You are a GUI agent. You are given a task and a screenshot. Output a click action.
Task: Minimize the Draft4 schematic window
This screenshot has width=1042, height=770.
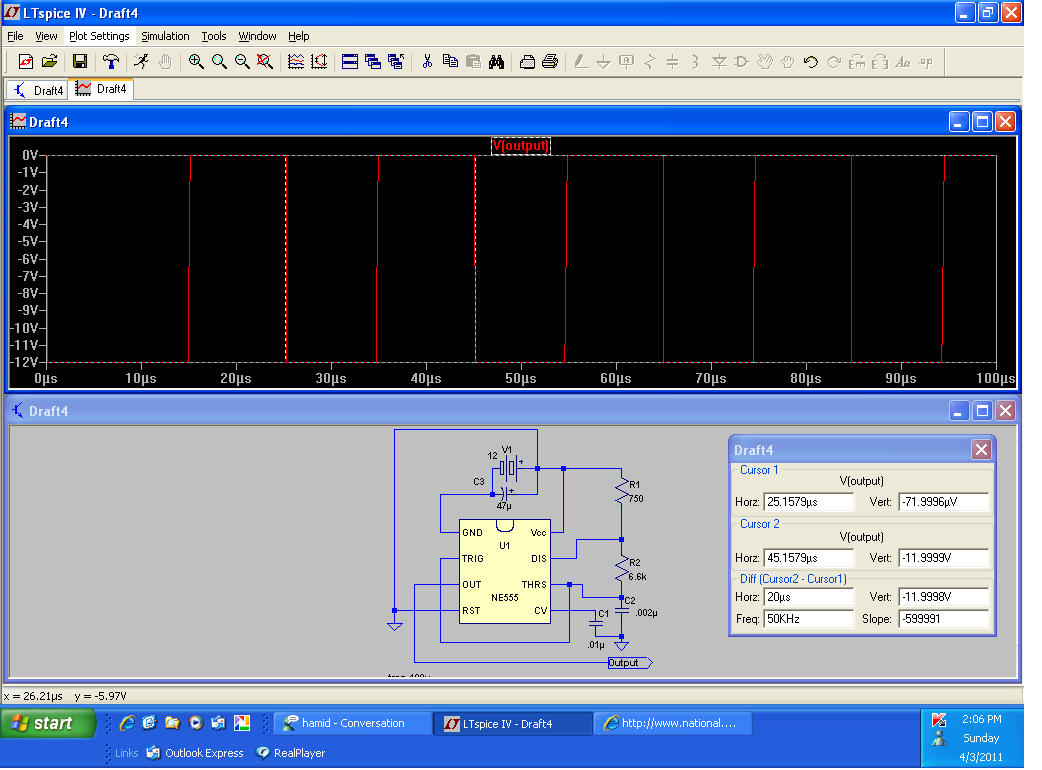[958, 411]
